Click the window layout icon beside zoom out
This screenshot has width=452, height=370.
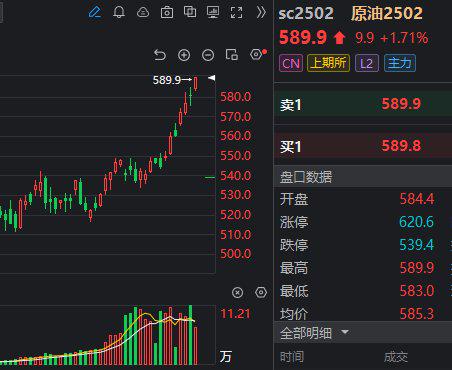[x=232, y=54]
